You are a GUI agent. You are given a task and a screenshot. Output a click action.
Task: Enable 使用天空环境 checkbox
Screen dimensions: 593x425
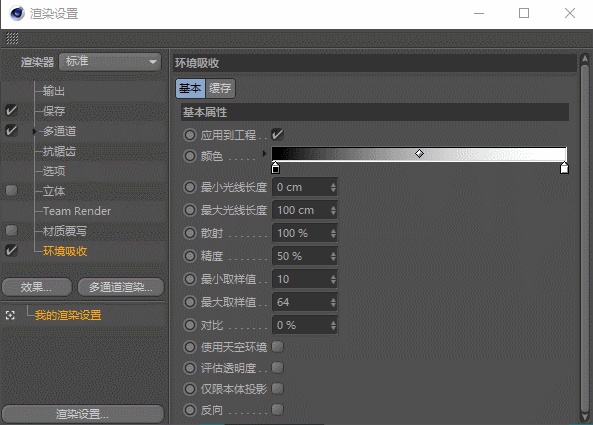coord(278,346)
